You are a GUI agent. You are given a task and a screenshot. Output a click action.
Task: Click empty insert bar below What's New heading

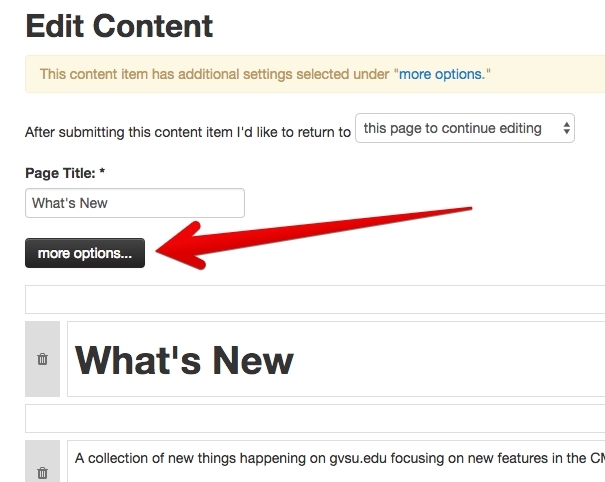(315, 418)
